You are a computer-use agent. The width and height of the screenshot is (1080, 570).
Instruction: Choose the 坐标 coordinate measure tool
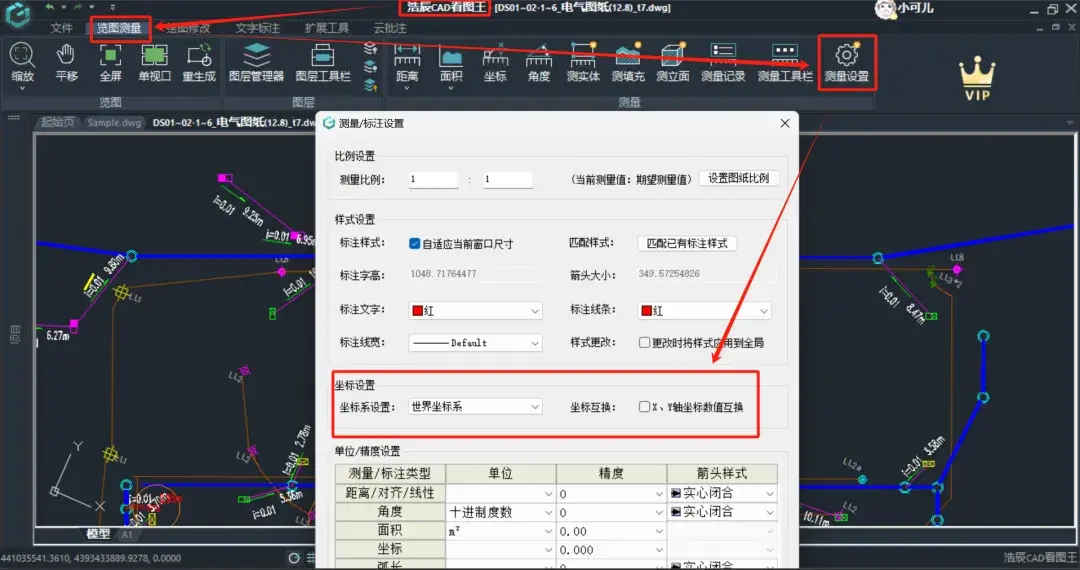coord(495,55)
